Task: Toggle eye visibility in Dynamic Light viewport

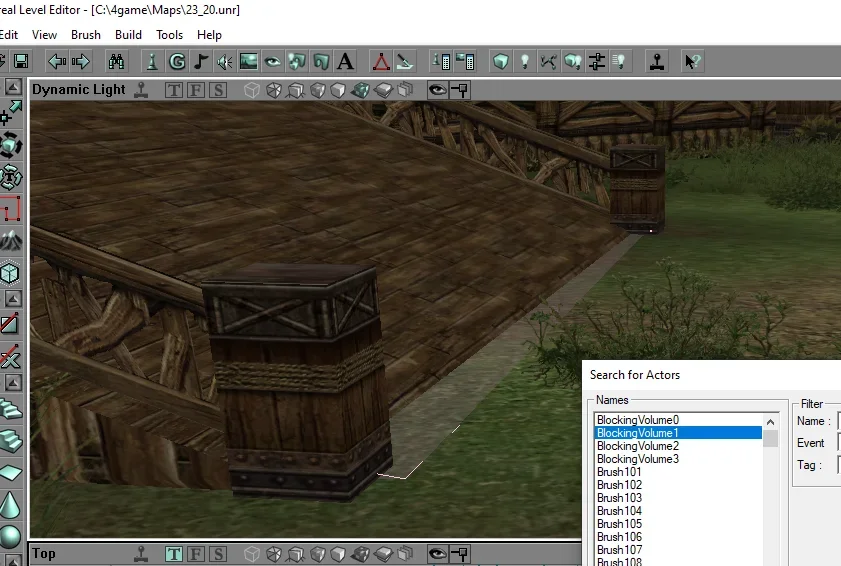Action: 438,90
